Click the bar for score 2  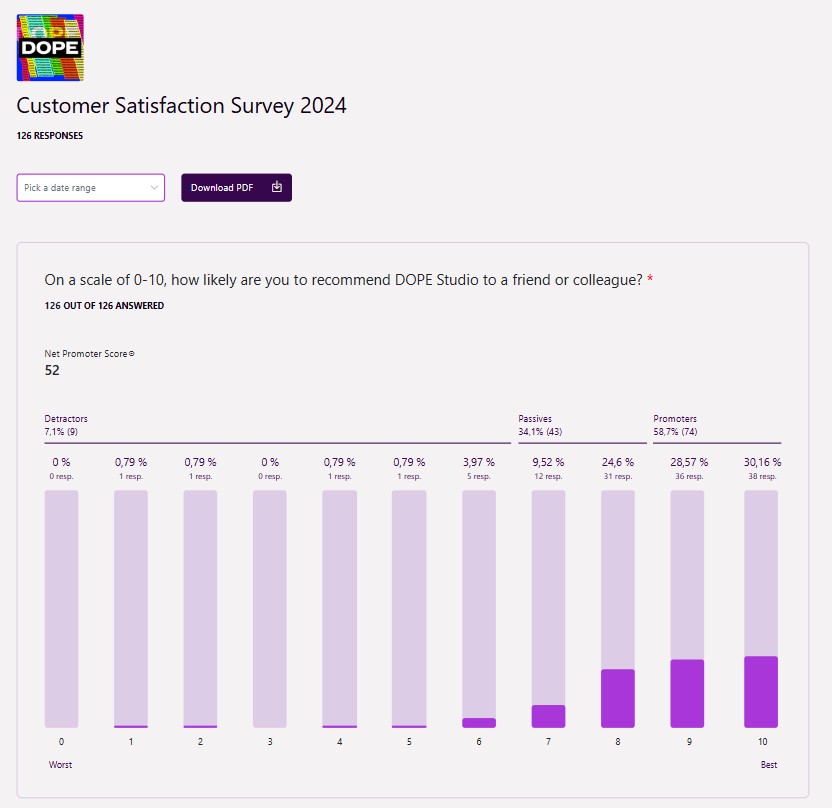200,609
